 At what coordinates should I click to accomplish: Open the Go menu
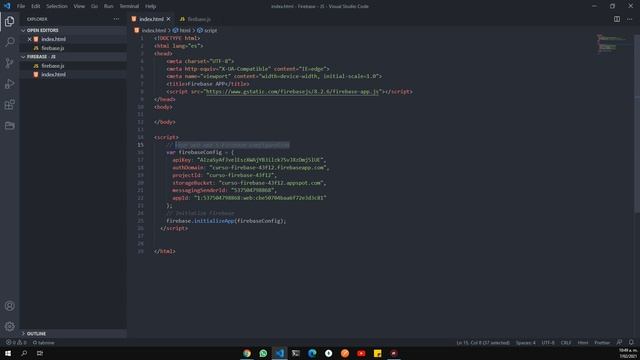point(94,6)
